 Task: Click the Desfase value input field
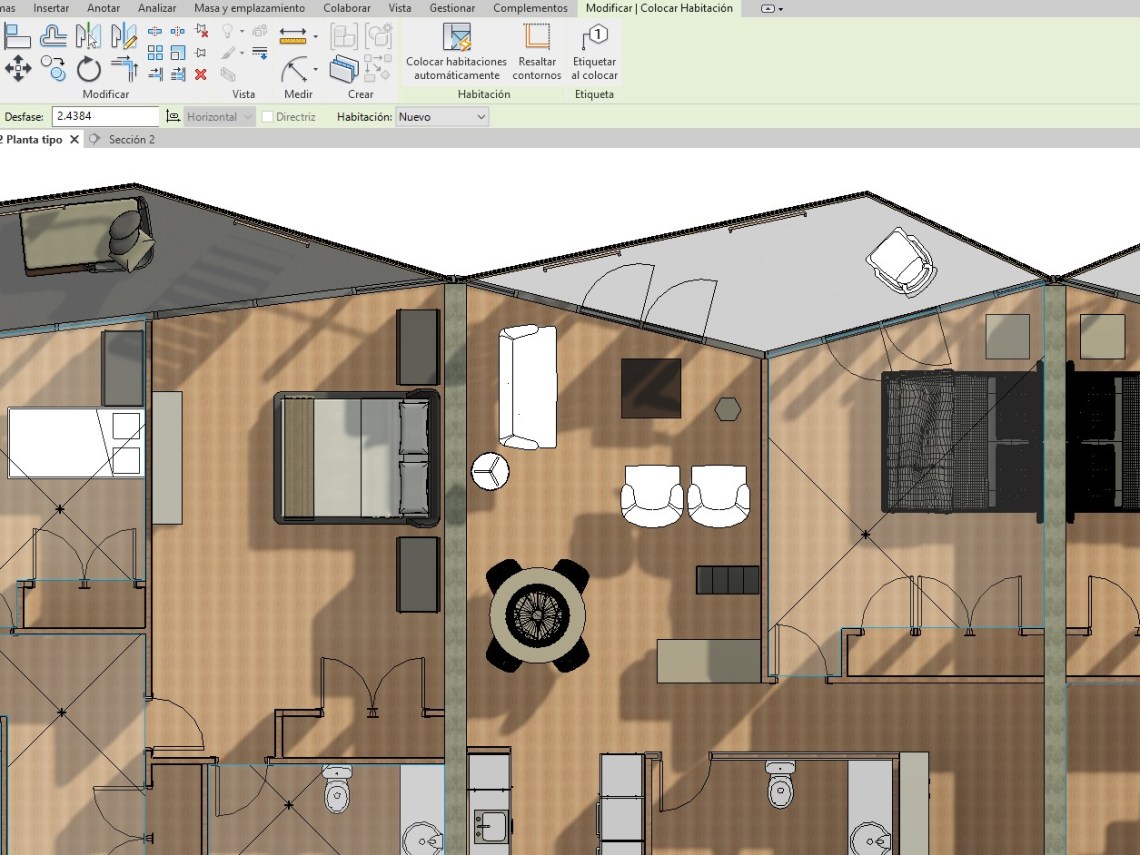(x=105, y=117)
